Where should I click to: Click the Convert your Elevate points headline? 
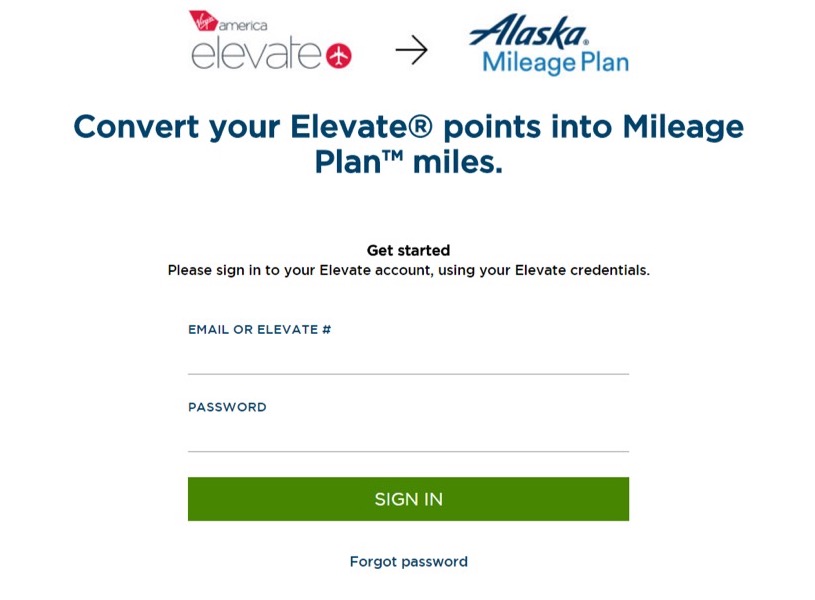(408, 143)
